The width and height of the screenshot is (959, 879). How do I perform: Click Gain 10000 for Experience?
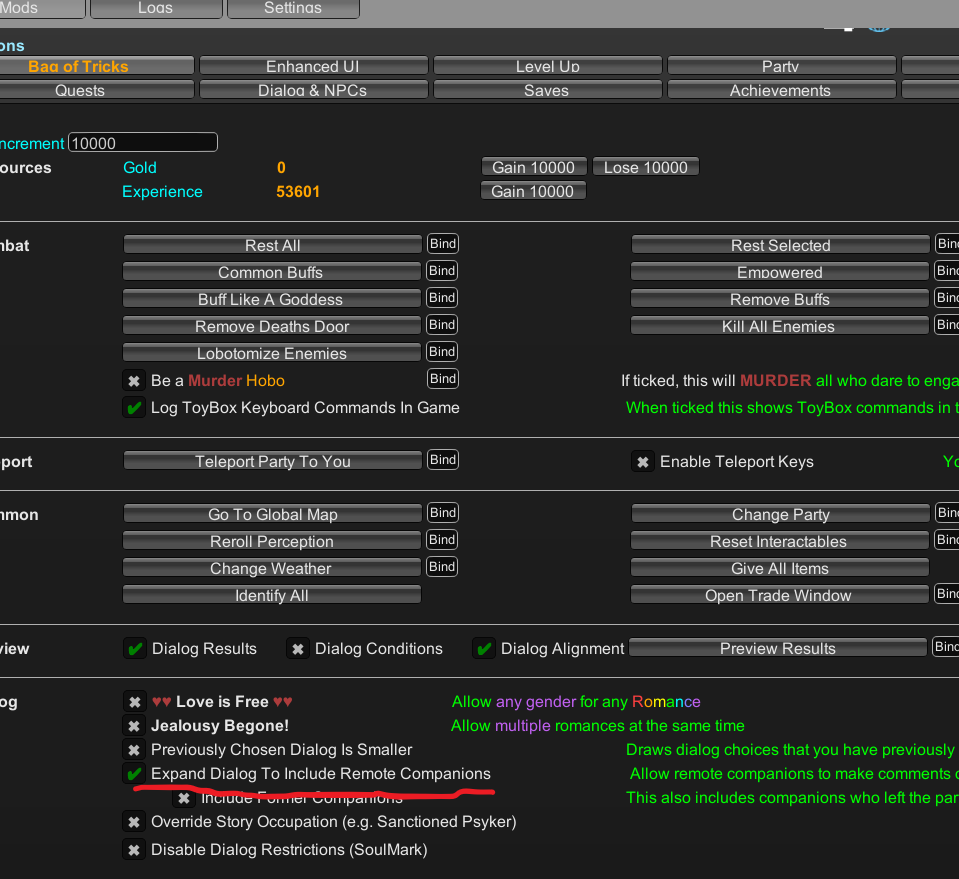click(533, 191)
